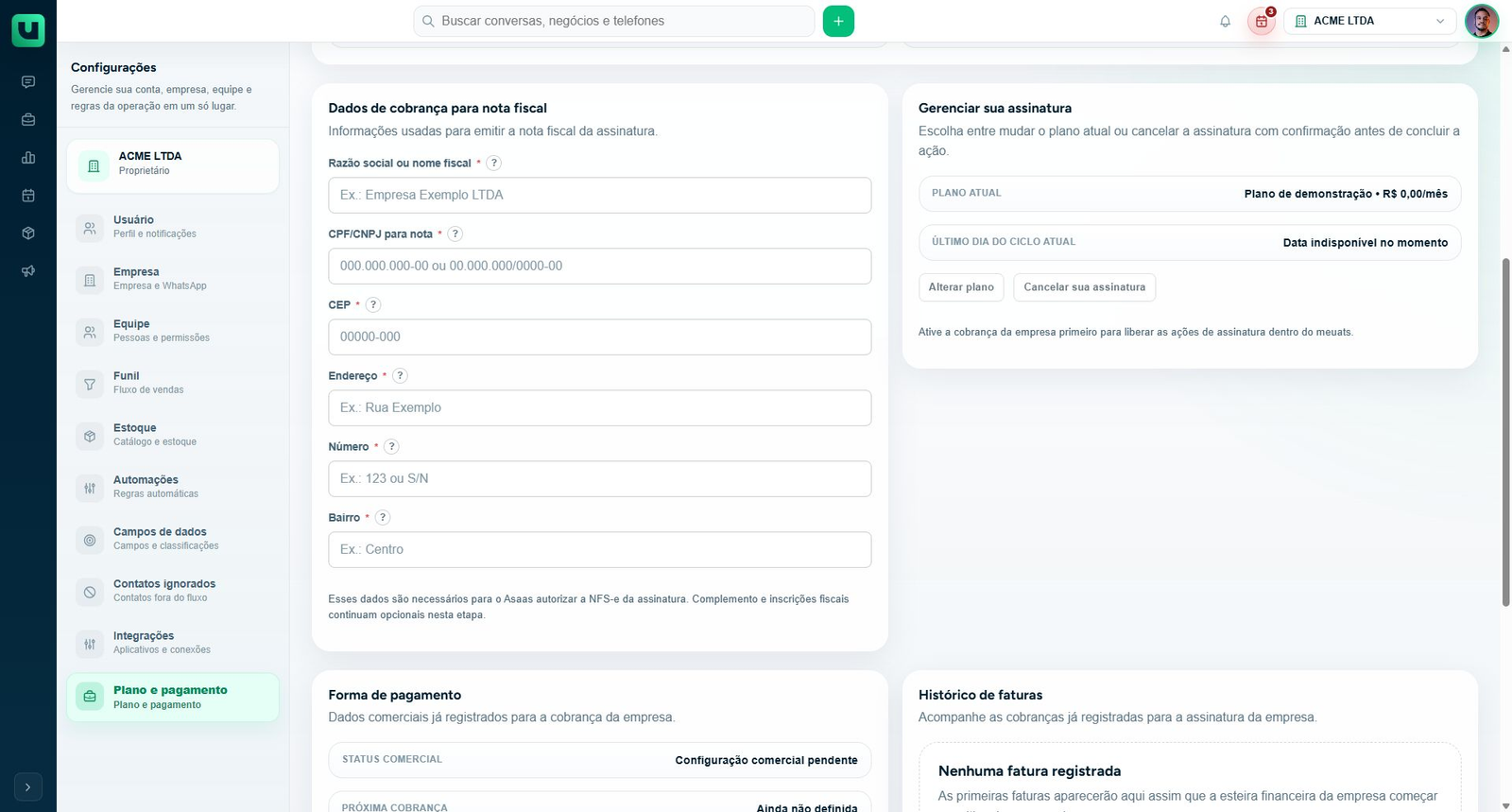Screen dimensions: 1512x812
Task: Click the ACME LTDA Proprietário card
Action: [x=173, y=166]
